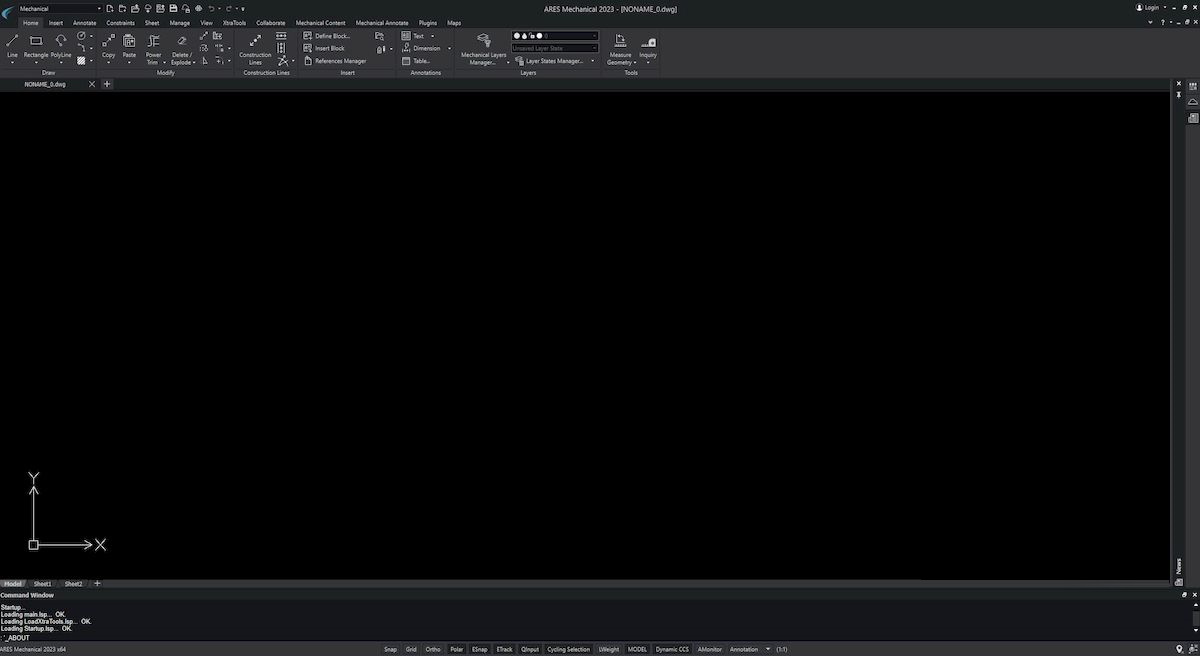Expand the Login dropdown at top right
The image size is (1200, 656).
click(1165, 8)
